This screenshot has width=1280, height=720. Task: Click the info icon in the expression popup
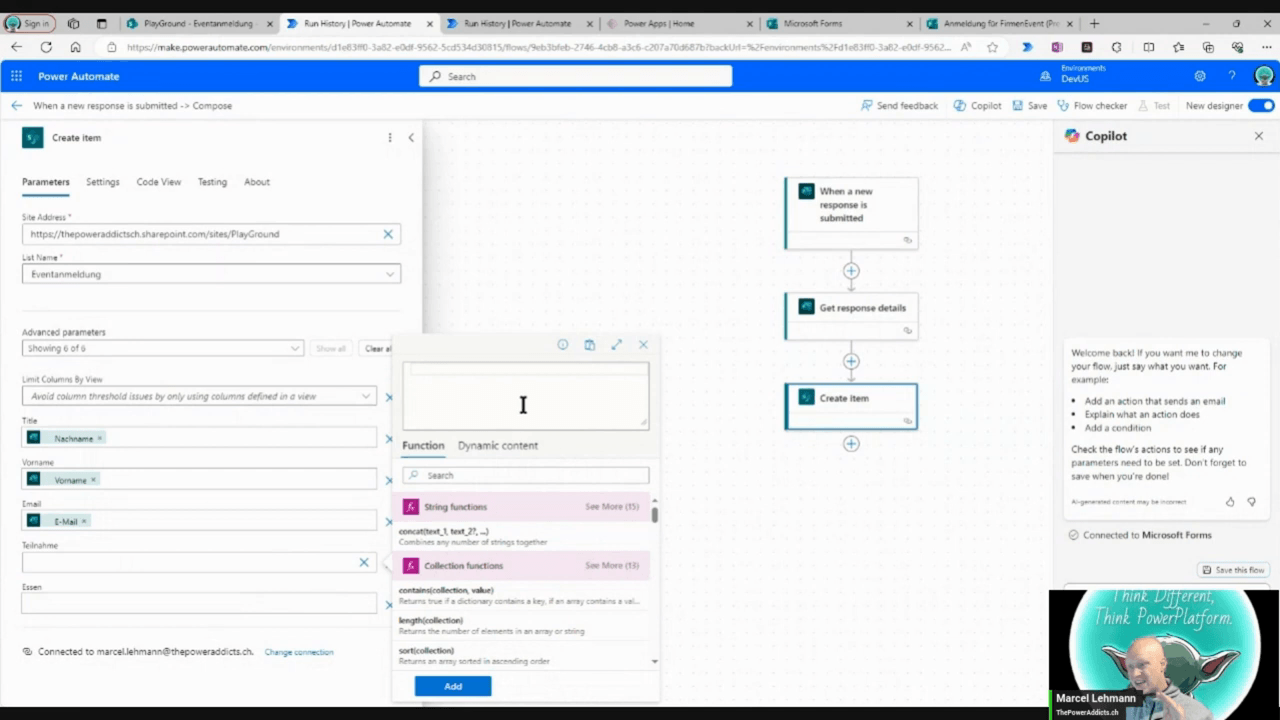click(x=563, y=345)
